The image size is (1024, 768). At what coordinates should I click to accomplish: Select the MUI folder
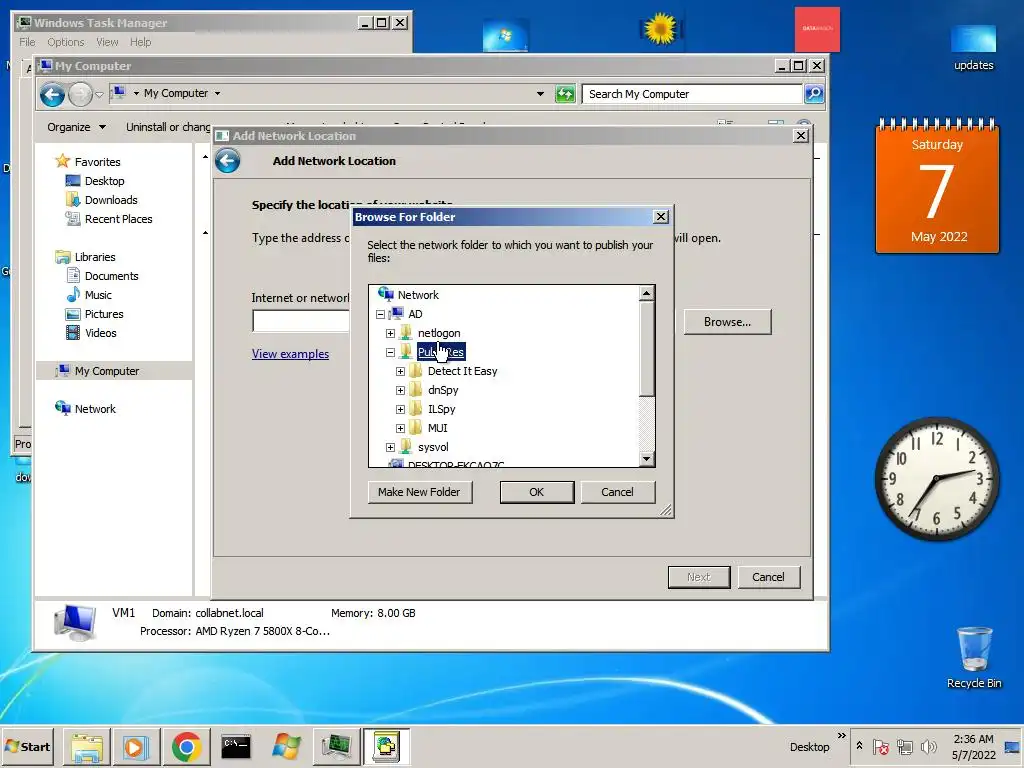[438, 428]
